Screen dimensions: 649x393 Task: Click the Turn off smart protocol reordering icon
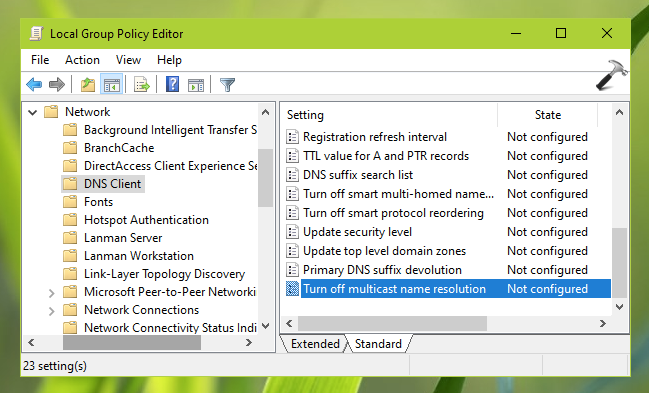click(292, 213)
